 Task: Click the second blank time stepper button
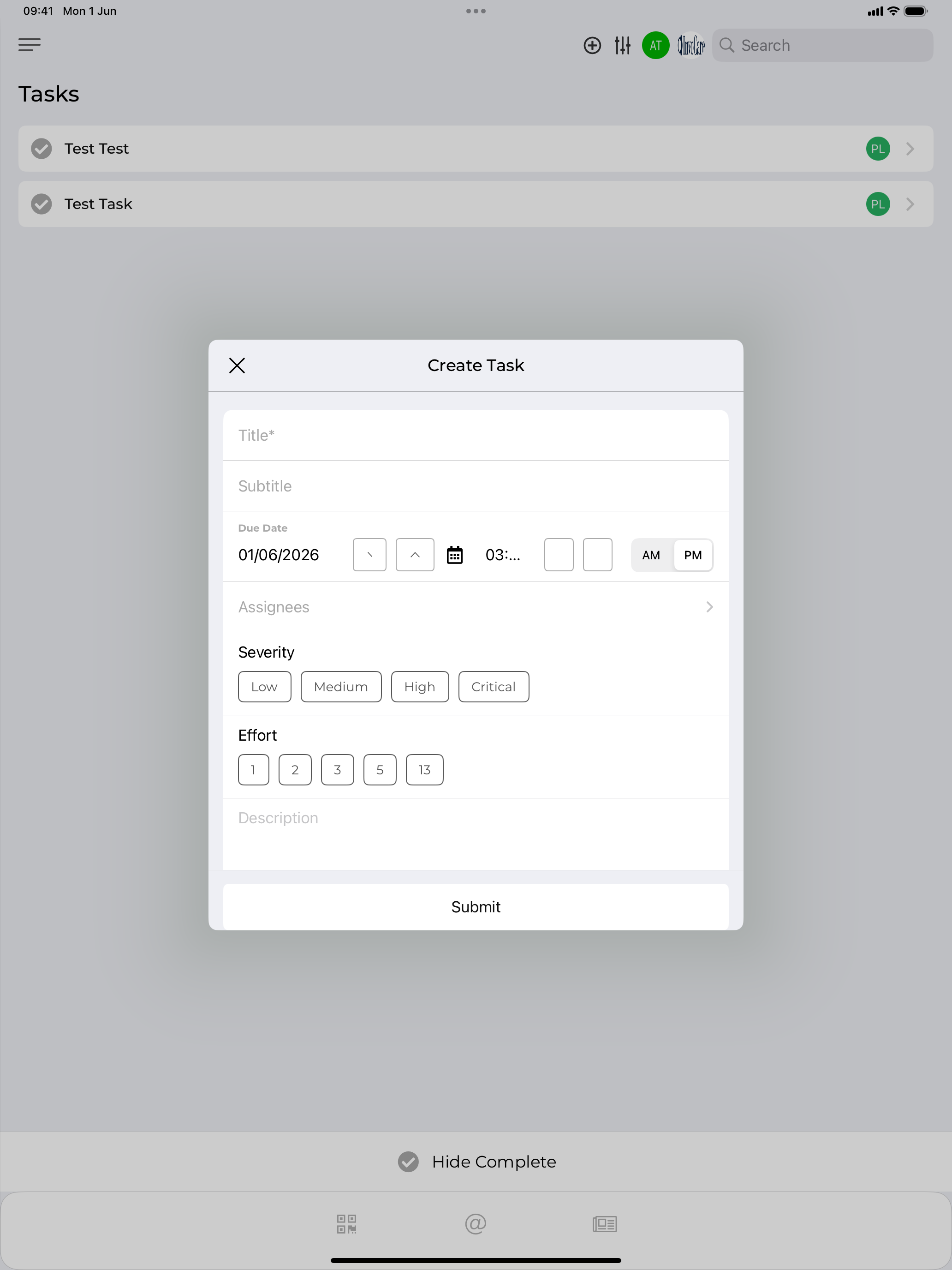(x=597, y=555)
